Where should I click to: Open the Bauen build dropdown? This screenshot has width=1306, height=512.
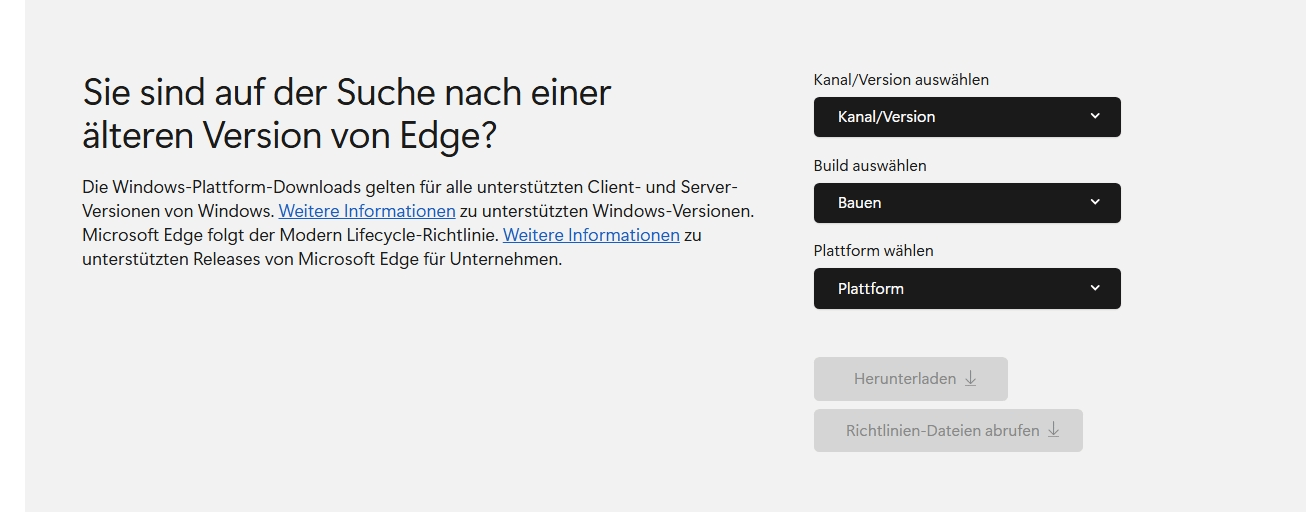tap(967, 203)
